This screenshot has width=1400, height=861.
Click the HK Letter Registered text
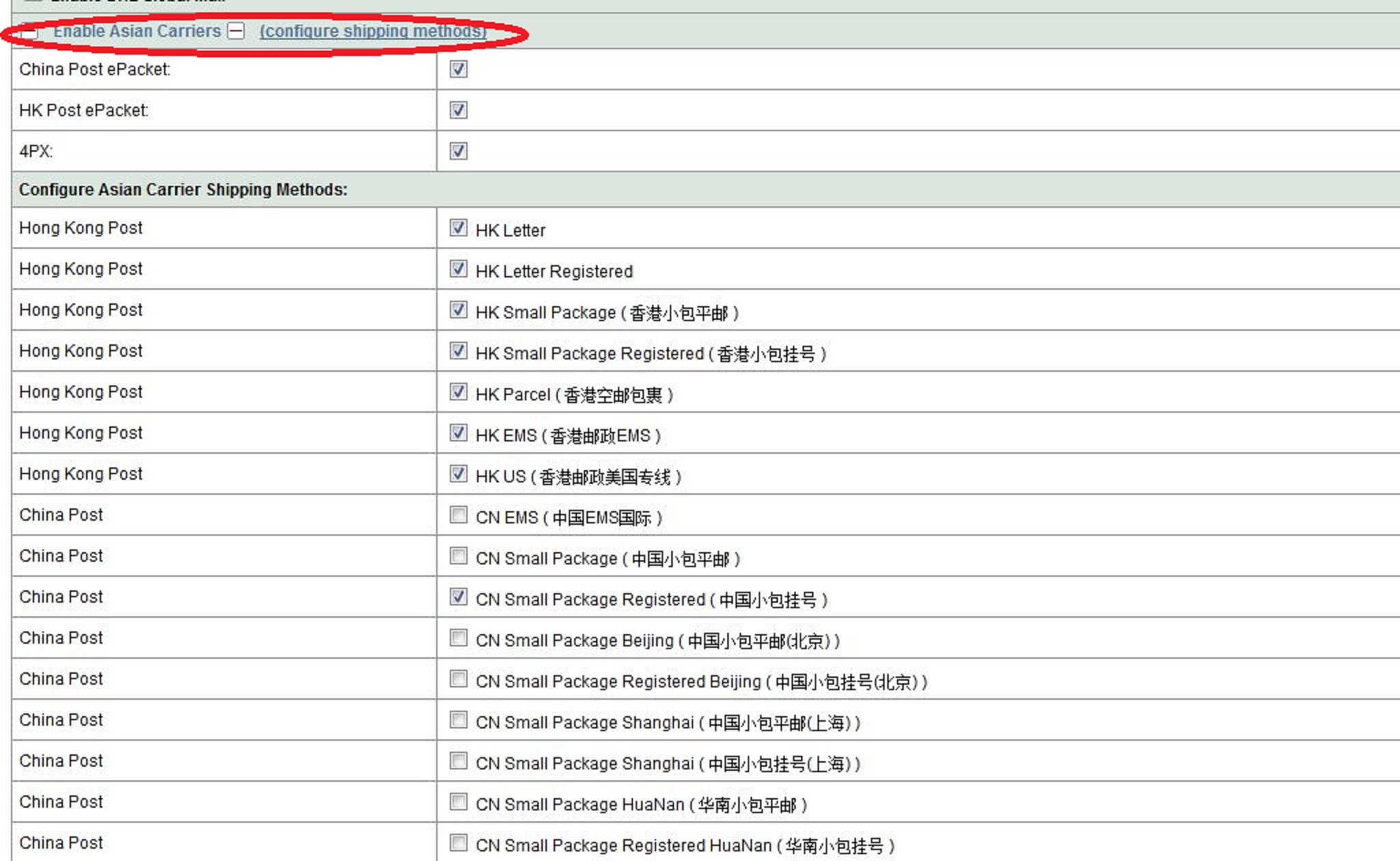click(554, 271)
